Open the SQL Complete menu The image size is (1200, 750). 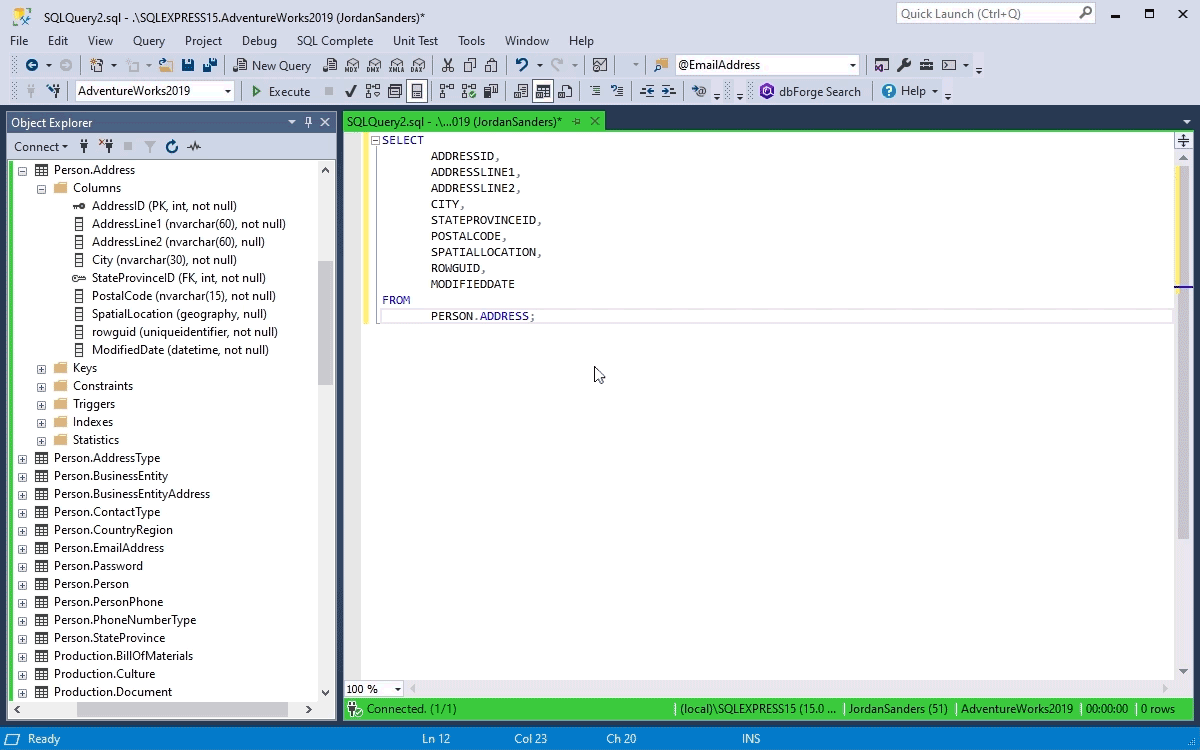tap(334, 41)
